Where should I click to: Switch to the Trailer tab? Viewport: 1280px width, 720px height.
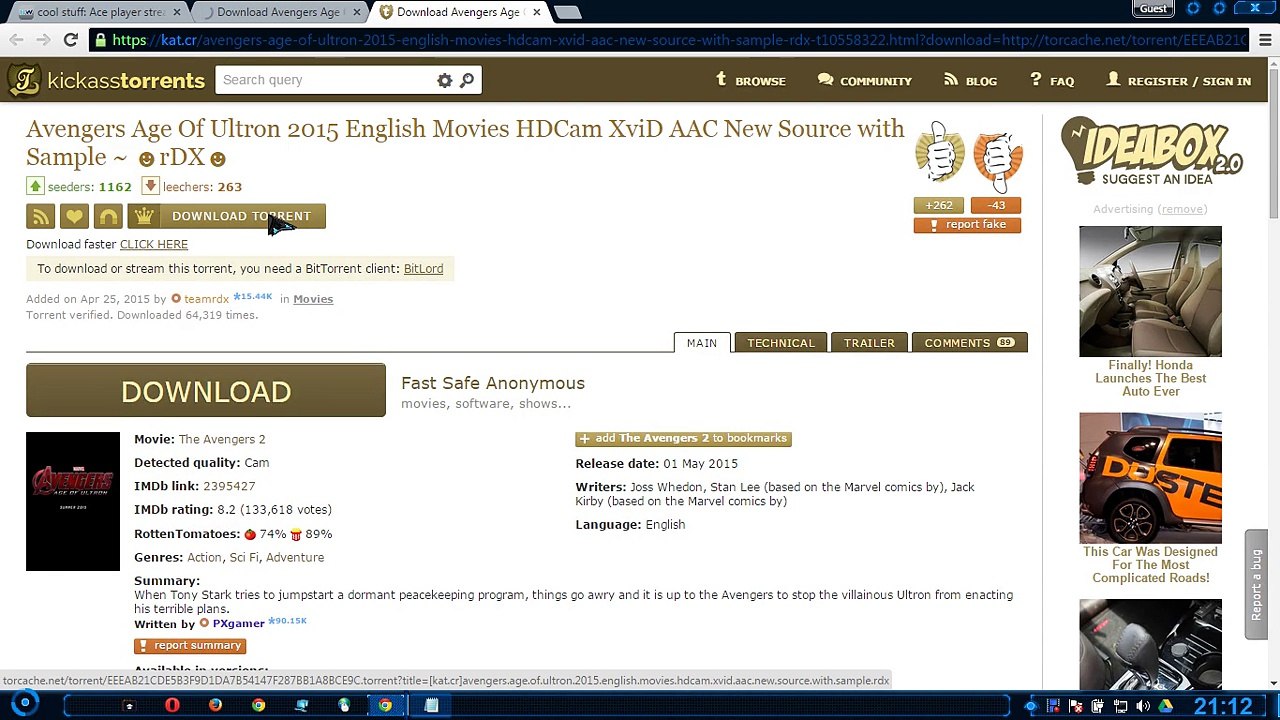point(869,343)
